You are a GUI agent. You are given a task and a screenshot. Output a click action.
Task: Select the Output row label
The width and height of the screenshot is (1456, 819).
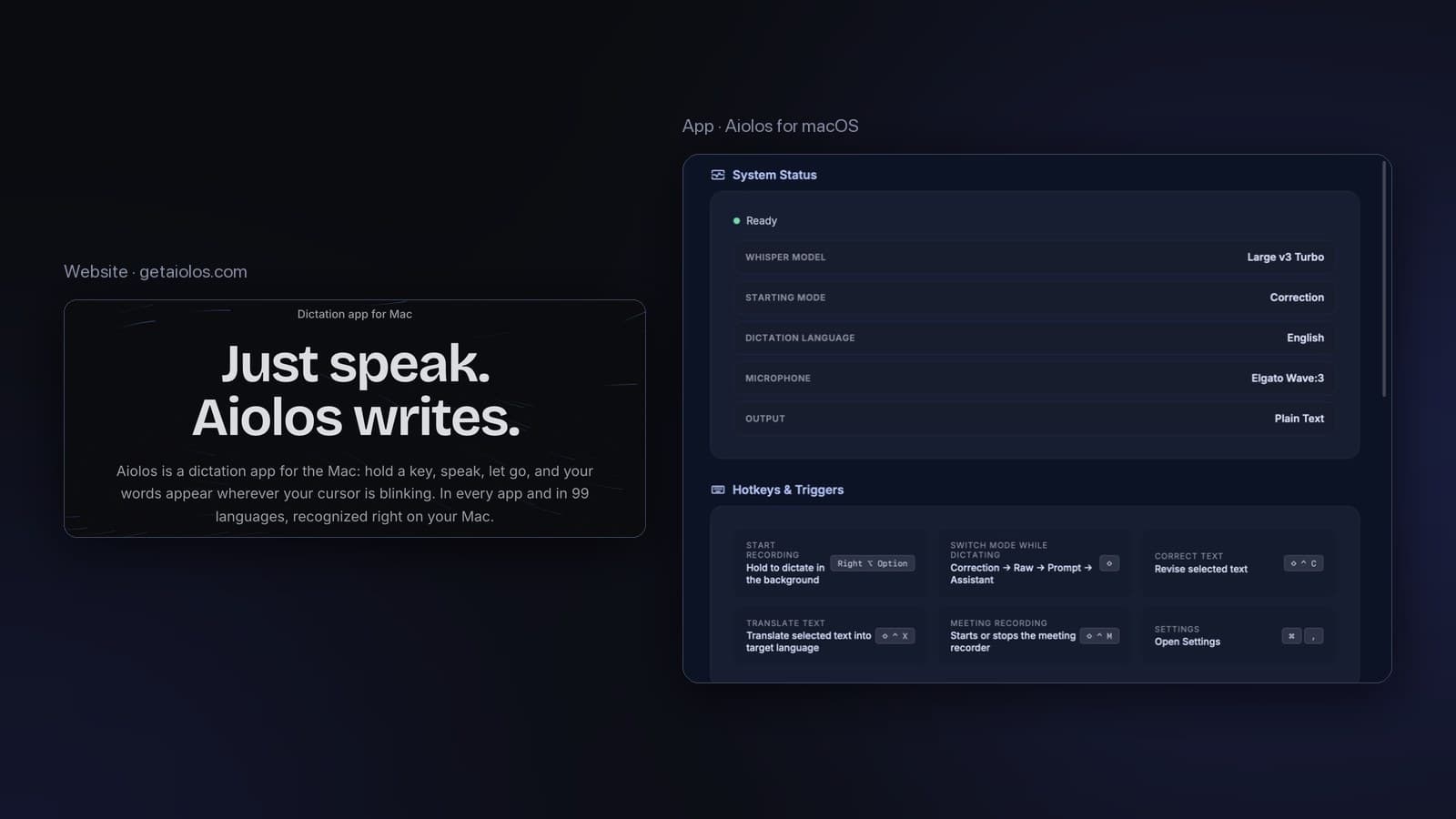tap(765, 419)
